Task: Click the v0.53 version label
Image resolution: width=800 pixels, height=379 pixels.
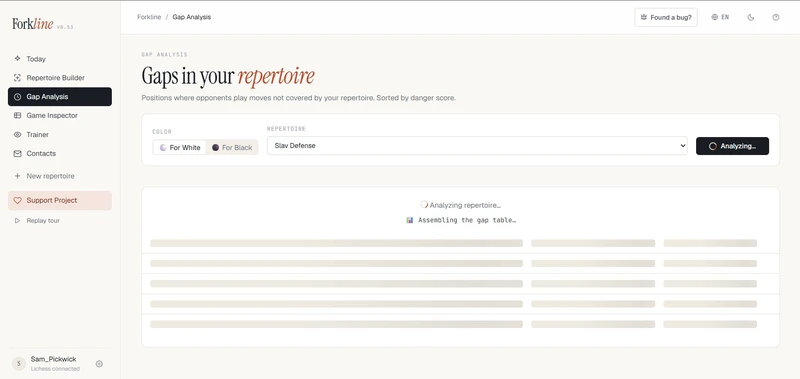Action: 65,27
